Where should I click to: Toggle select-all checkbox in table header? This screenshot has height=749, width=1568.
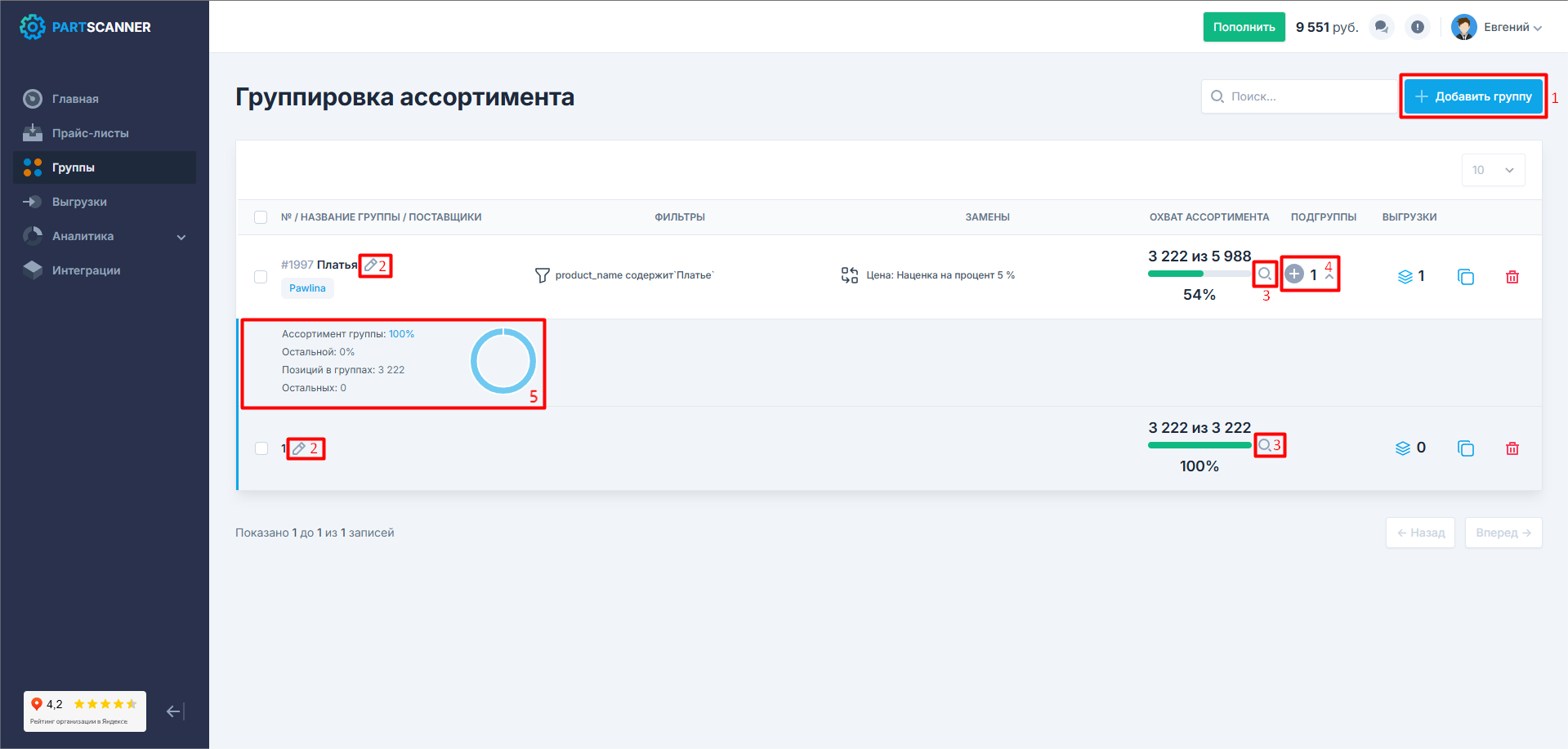pyautogui.click(x=261, y=217)
